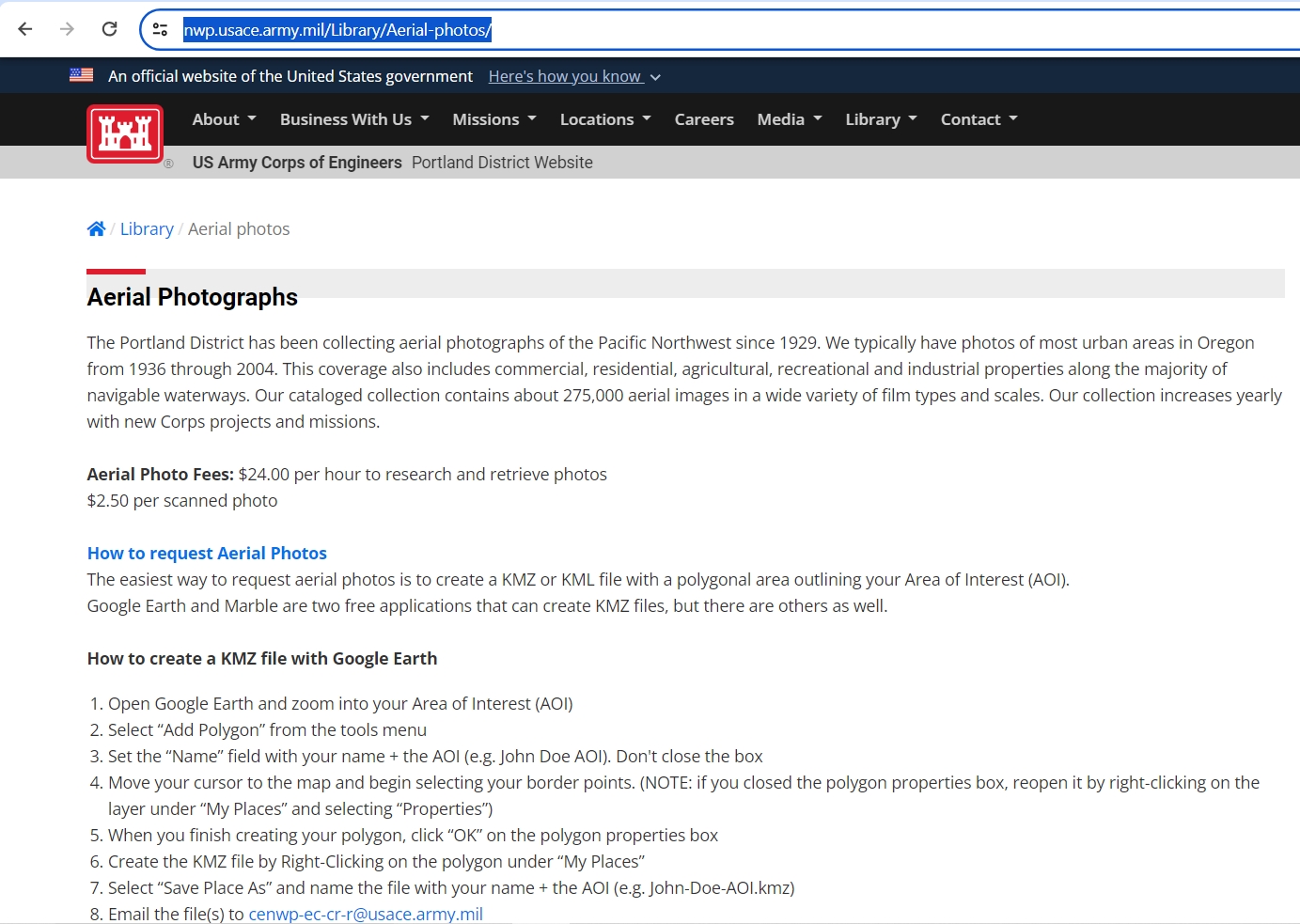Click the browser forward arrow
1300x924 pixels.
[x=67, y=29]
